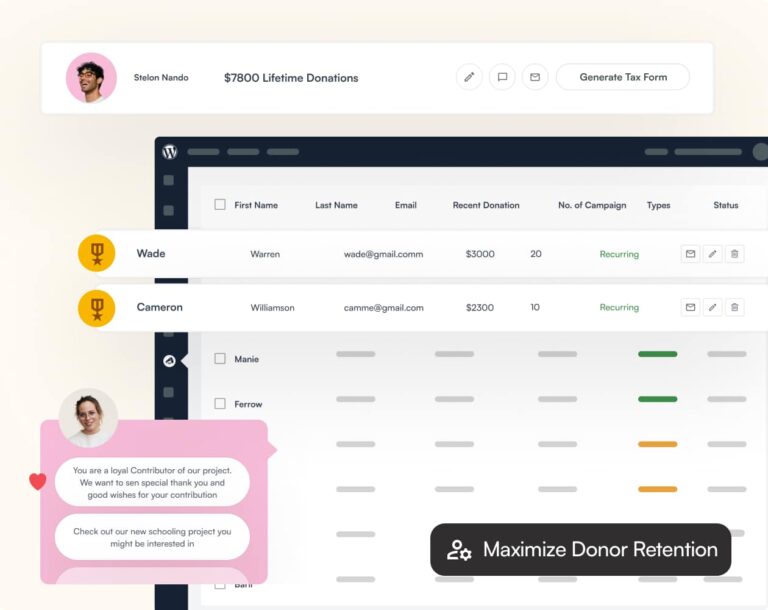The image size is (768, 610).
Task: Click the gold medal badge next to Cameron
Action: pos(97,307)
